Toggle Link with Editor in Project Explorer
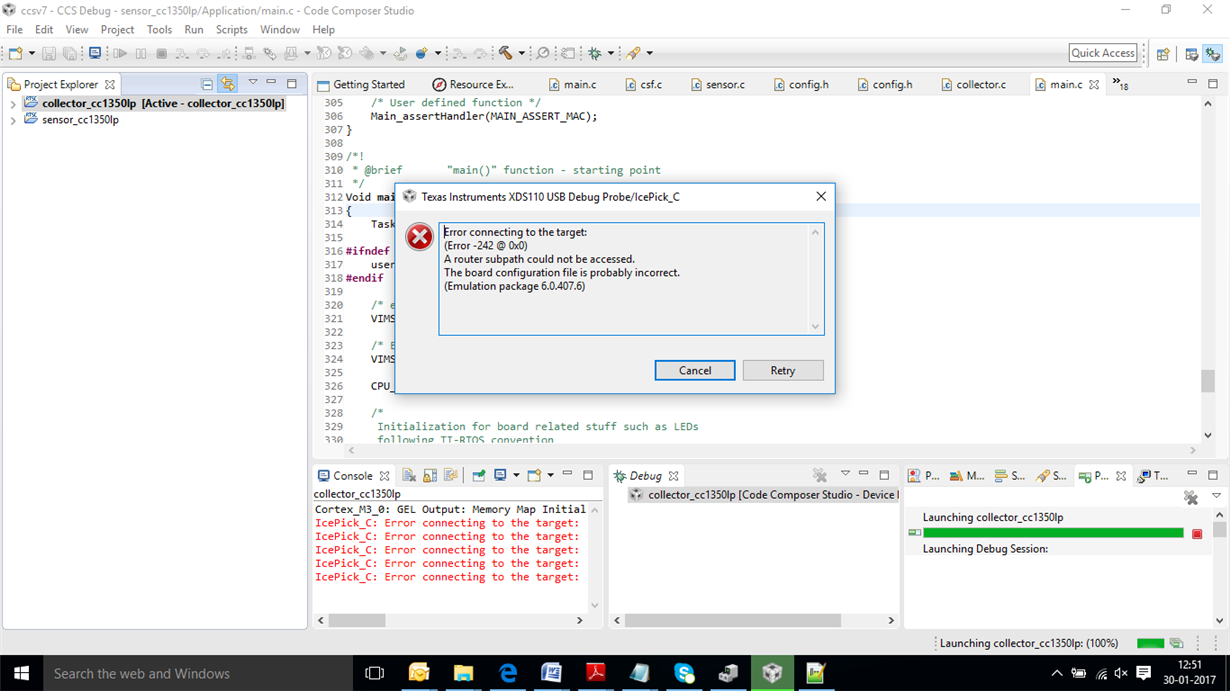The height and width of the screenshot is (691, 1230). point(227,83)
